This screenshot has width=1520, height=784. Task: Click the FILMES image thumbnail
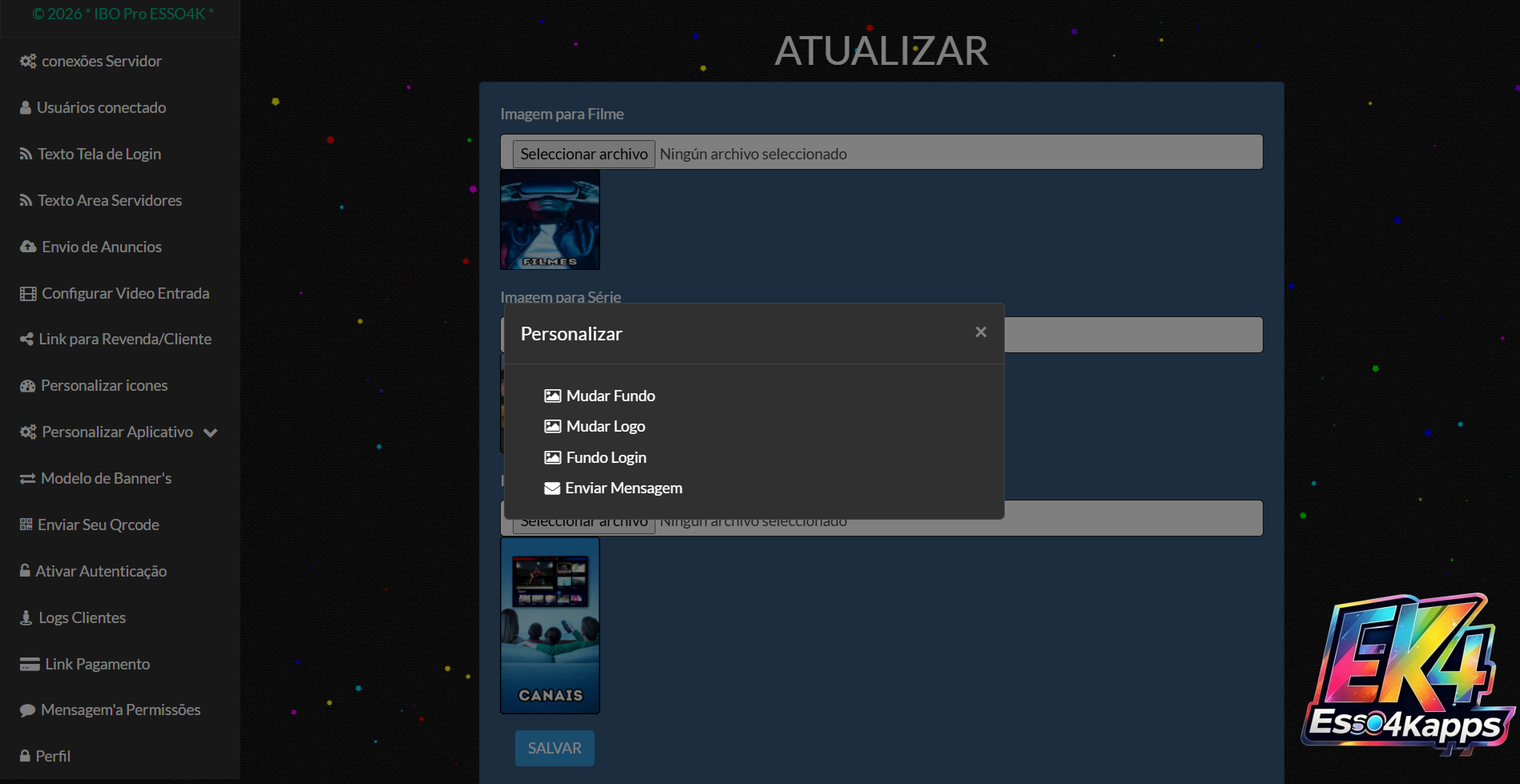pyautogui.click(x=550, y=219)
